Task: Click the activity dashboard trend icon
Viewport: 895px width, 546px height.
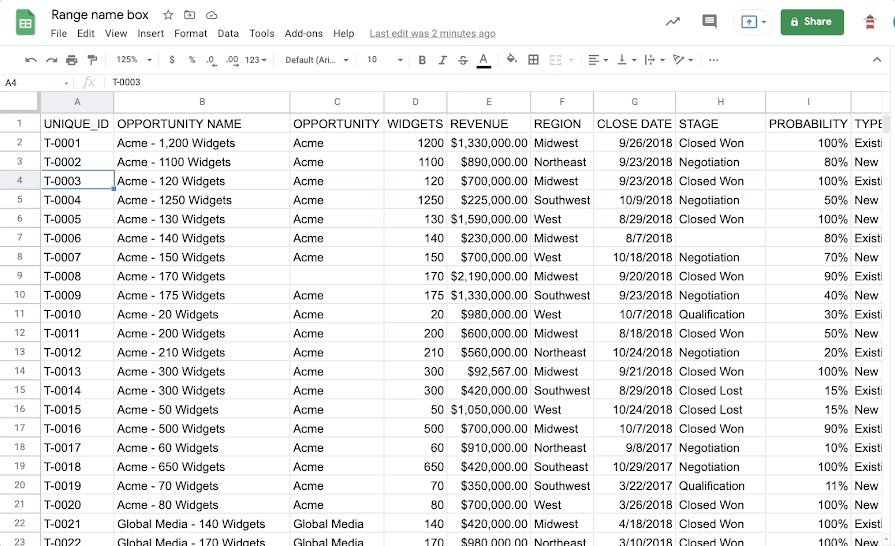Action: click(x=673, y=22)
